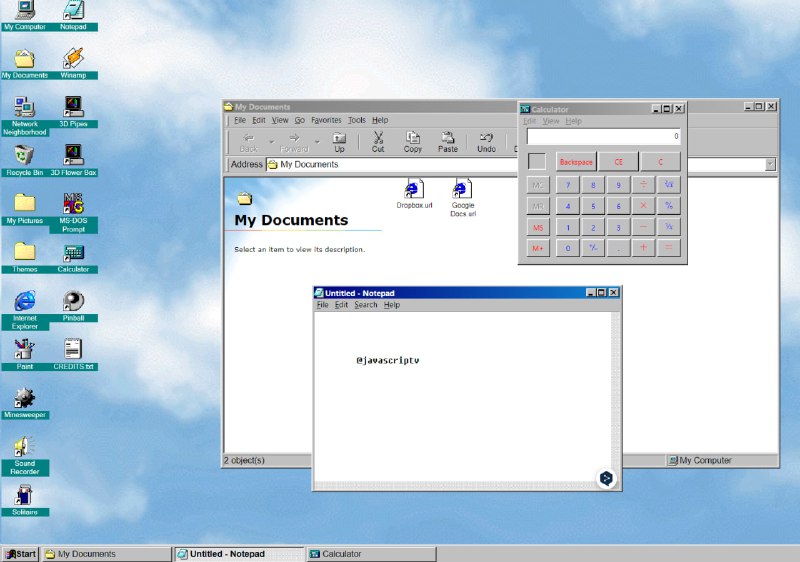Click the divide button in Calculator
Viewport: 800px width, 562px height.
(643, 185)
